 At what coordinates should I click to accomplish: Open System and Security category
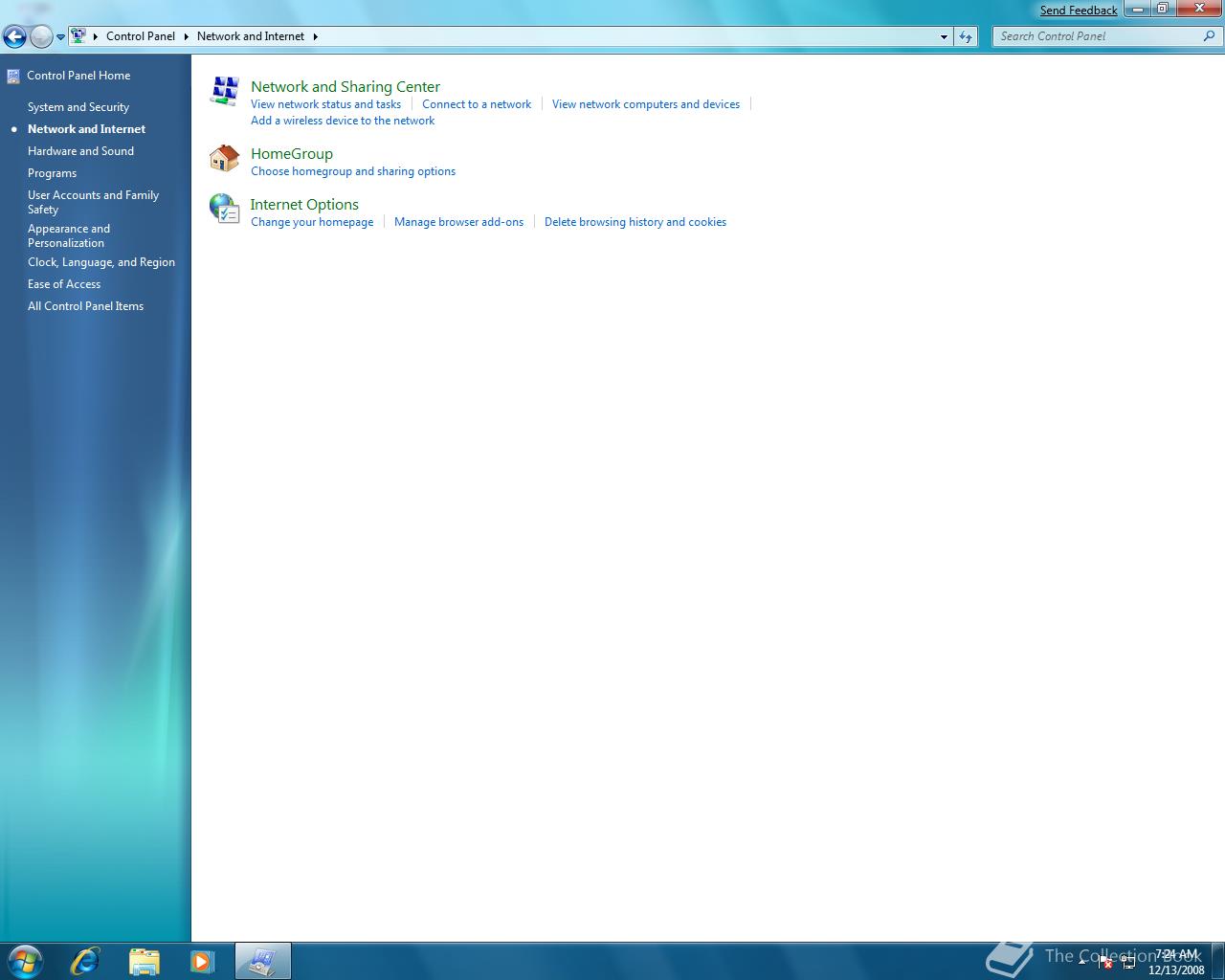(x=78, y=107)
